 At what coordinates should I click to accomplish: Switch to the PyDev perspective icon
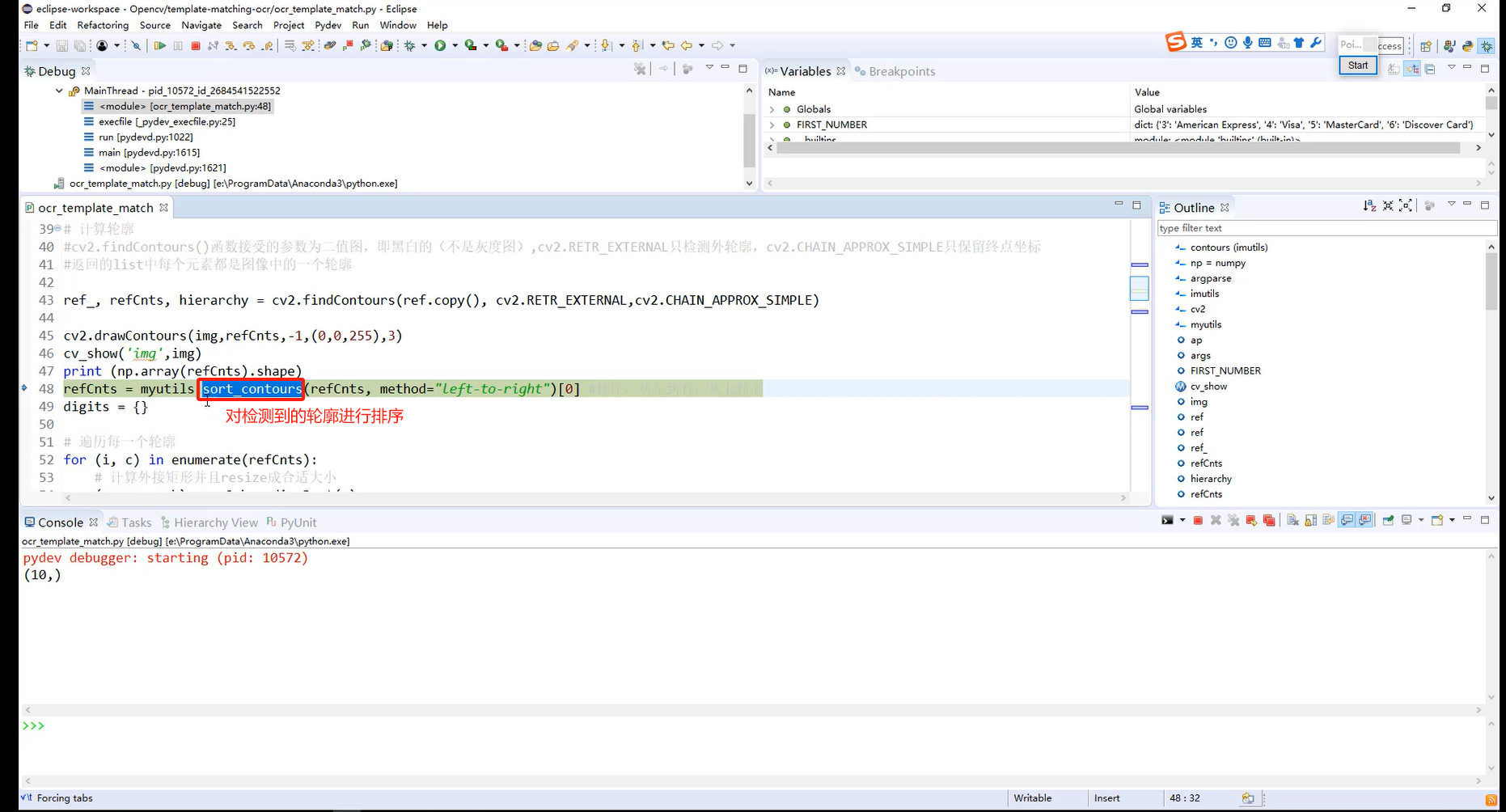[1467, 45]
